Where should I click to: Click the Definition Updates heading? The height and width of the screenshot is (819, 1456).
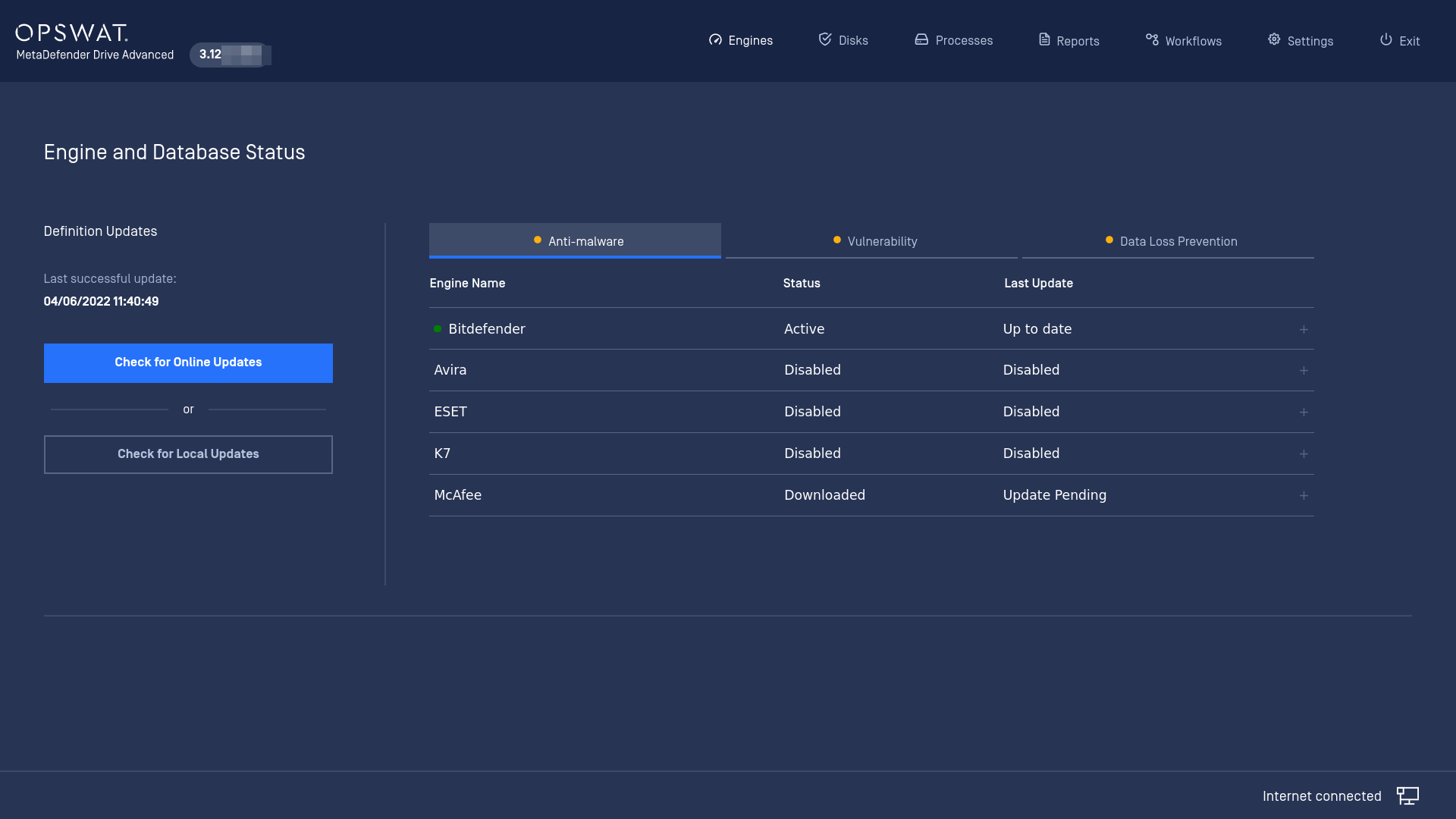pyautogui.click(x=100, y=231)
